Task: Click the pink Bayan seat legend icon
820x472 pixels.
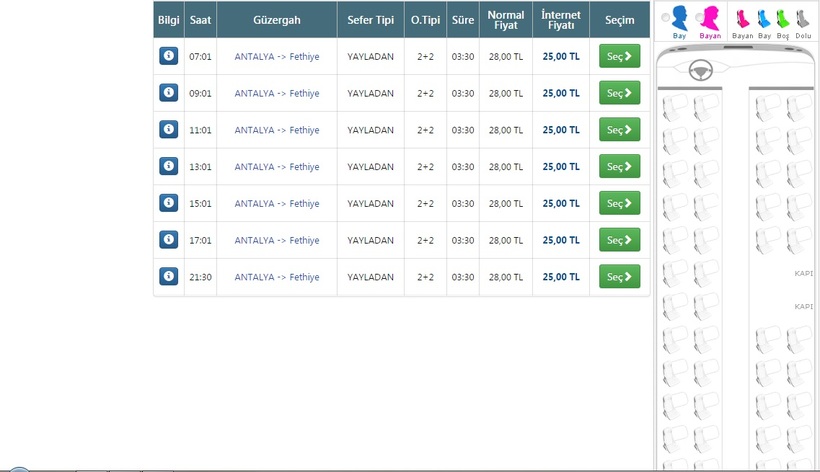Action: (742, 18)
